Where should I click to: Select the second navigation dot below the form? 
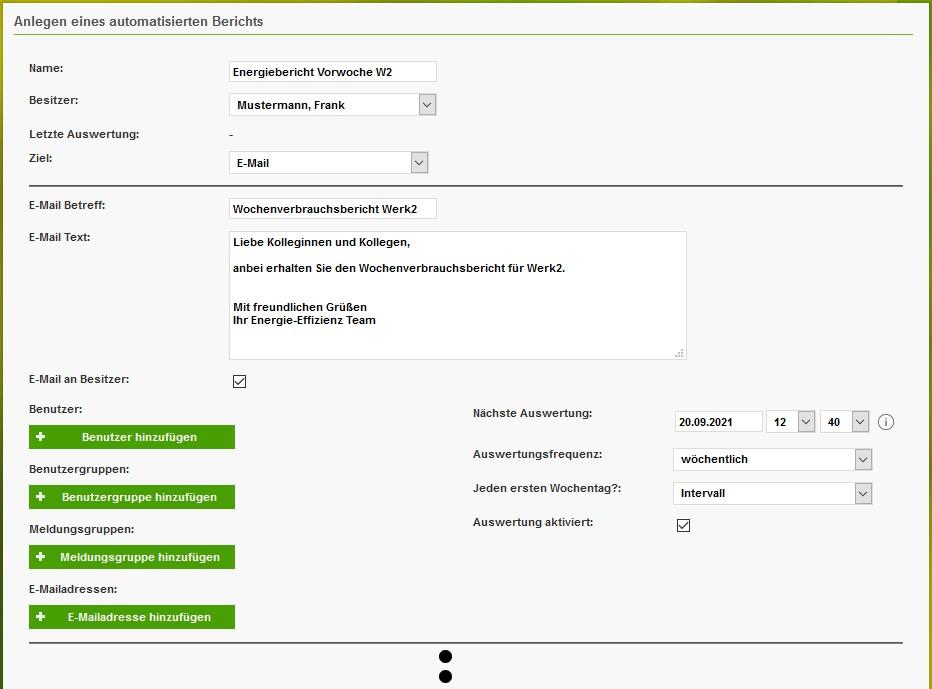446,676
